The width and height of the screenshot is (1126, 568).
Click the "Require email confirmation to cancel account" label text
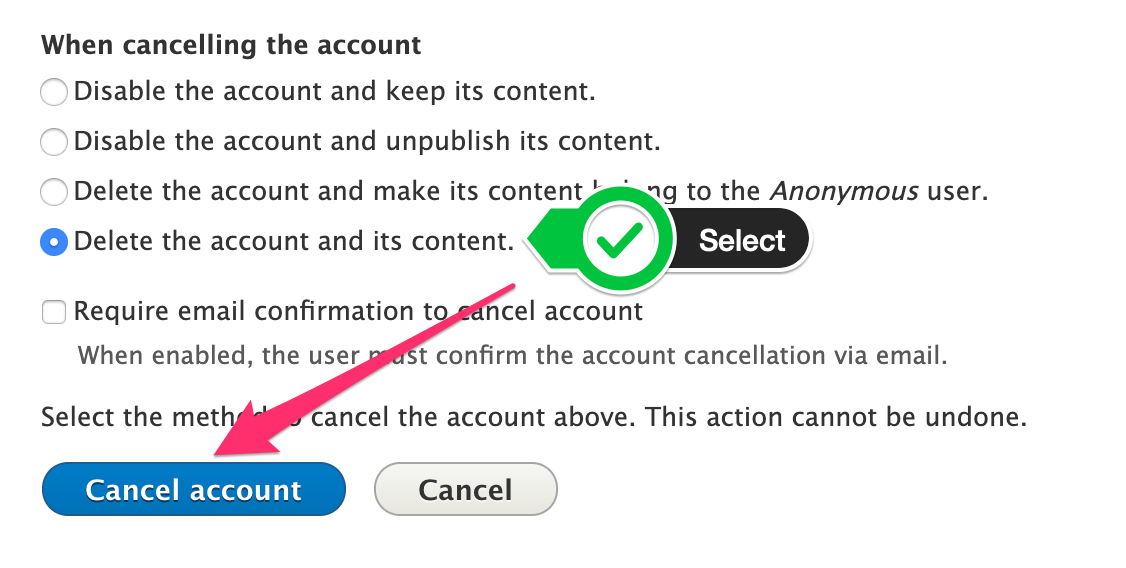(358, 311)
